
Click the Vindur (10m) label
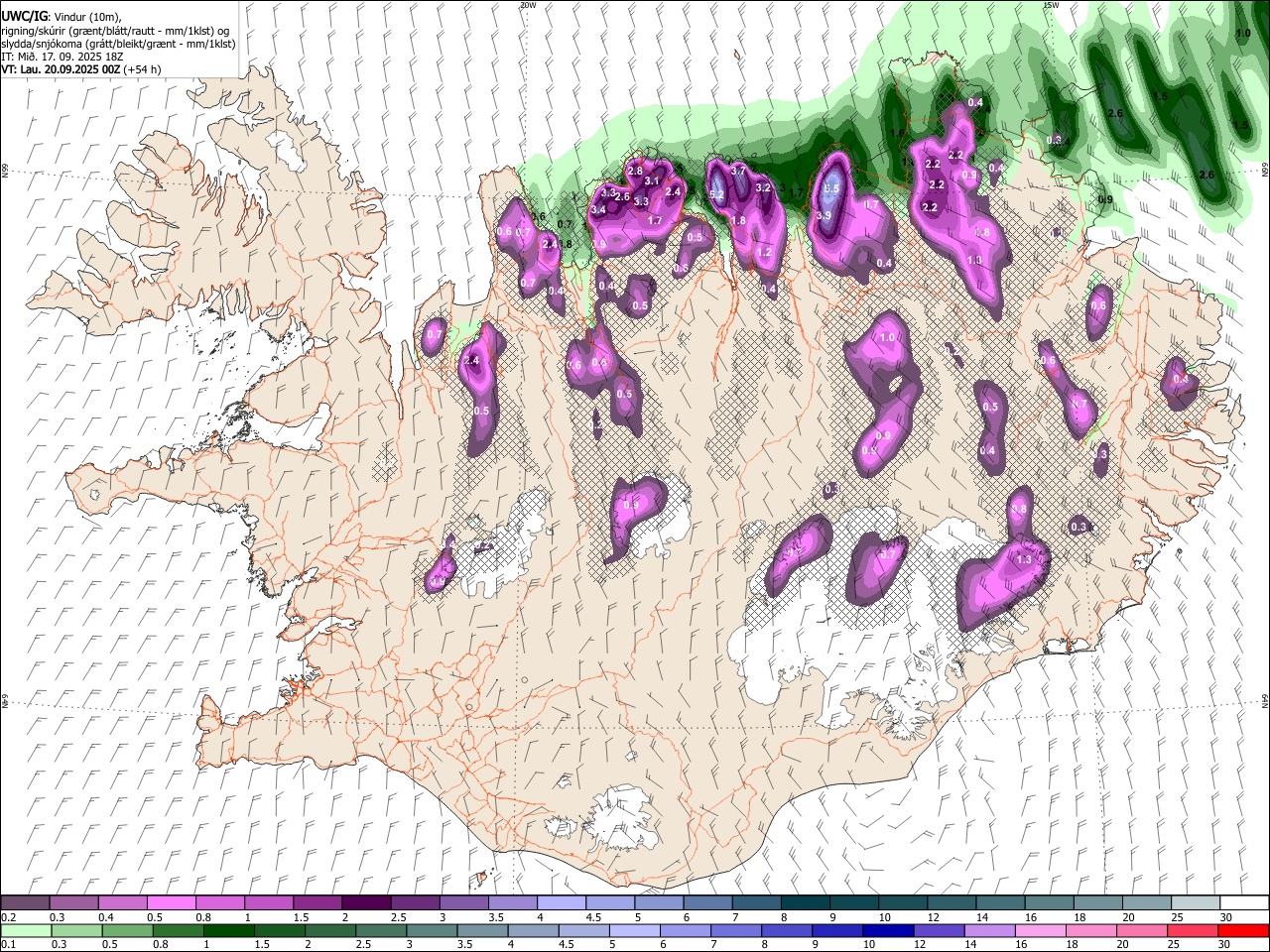point(86,16)
